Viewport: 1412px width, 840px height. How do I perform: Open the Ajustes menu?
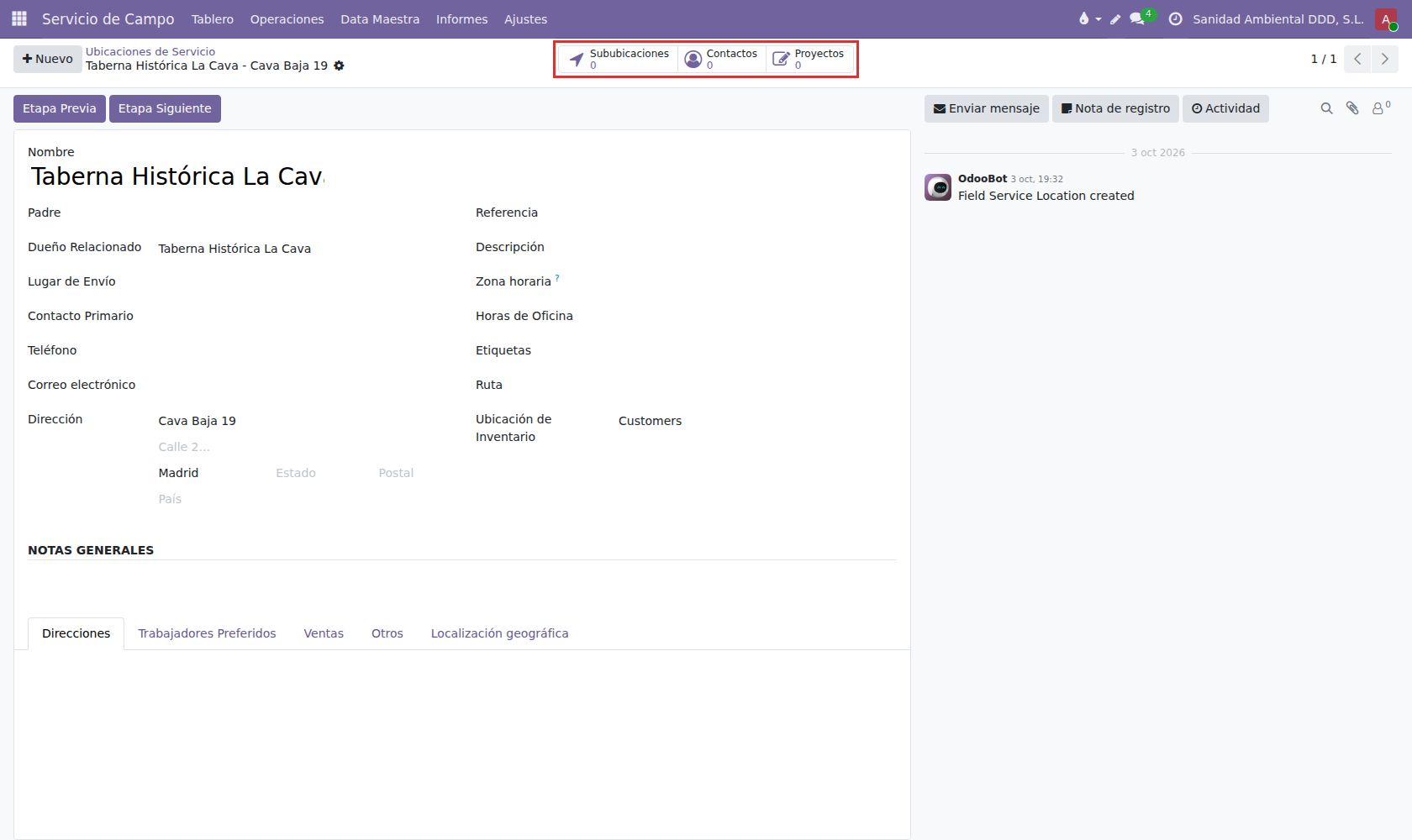(525, 19)
